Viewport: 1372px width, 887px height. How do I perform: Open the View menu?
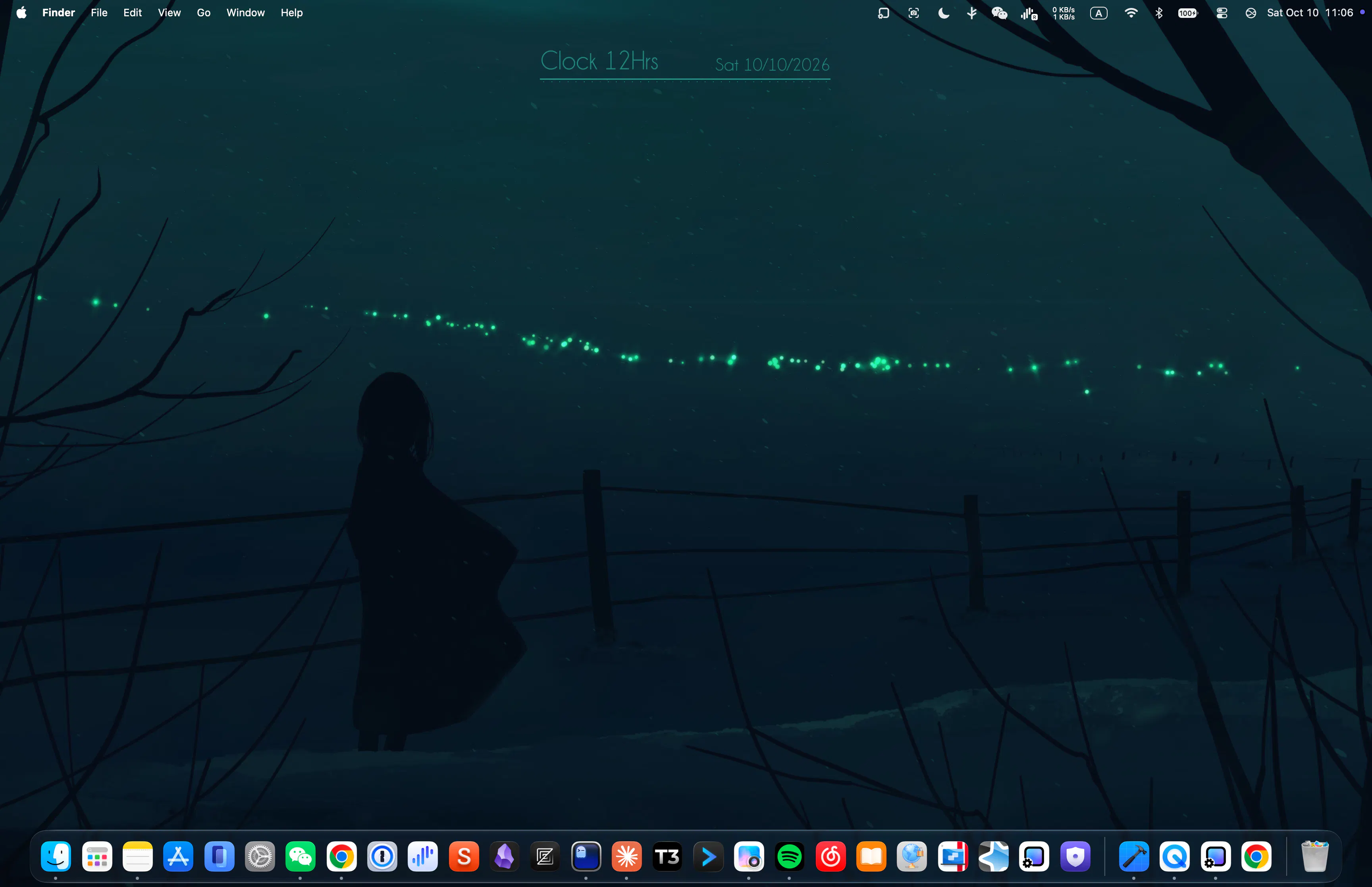pyautogui.click(x=169, y=13)
